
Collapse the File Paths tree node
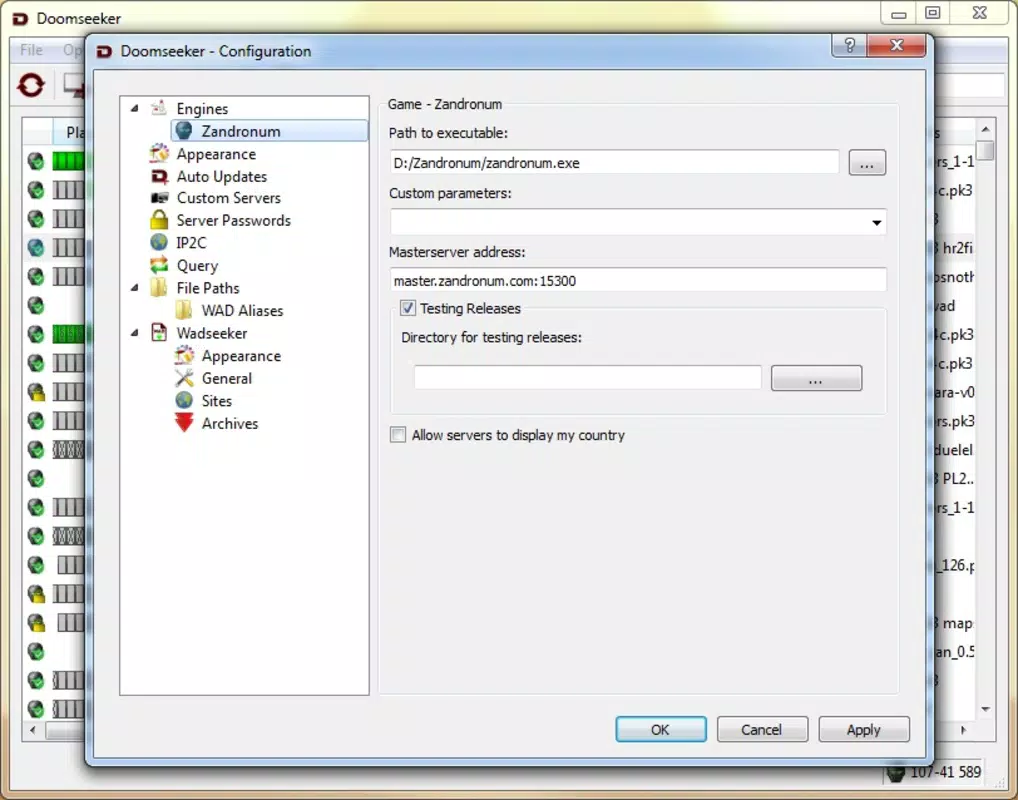(135, 287)
